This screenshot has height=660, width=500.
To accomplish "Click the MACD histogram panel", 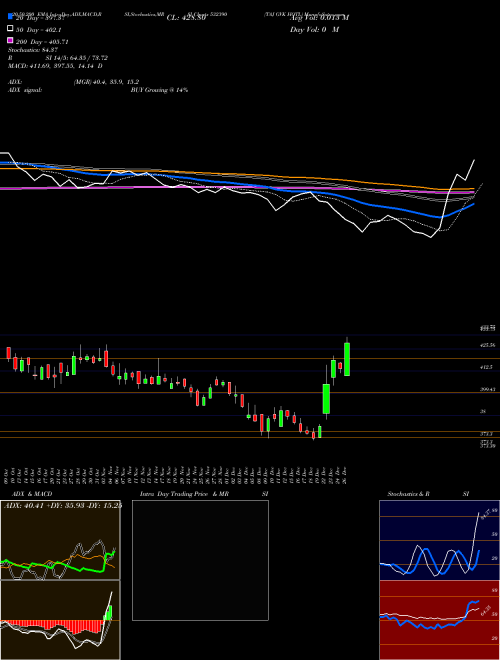I will tap(60, 620).
